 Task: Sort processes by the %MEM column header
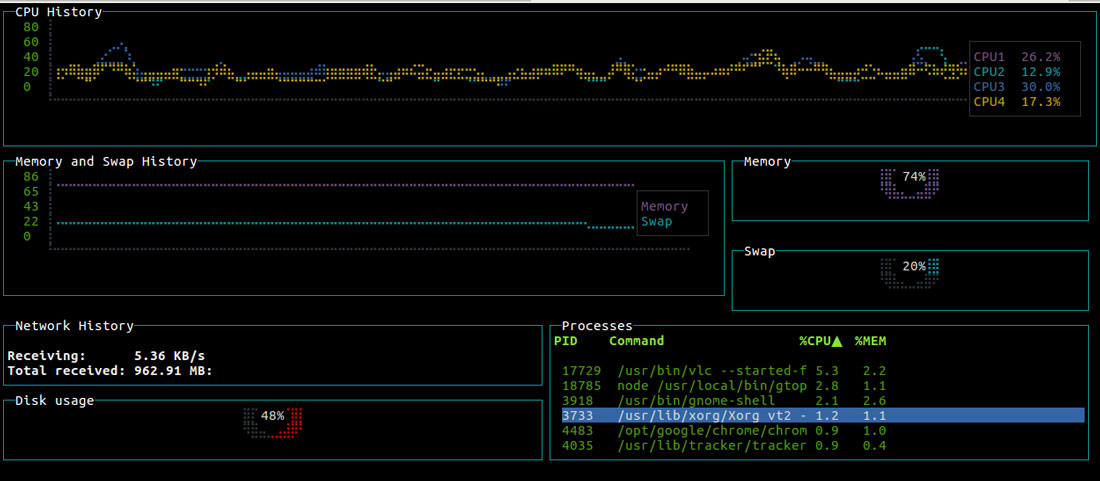870,341
